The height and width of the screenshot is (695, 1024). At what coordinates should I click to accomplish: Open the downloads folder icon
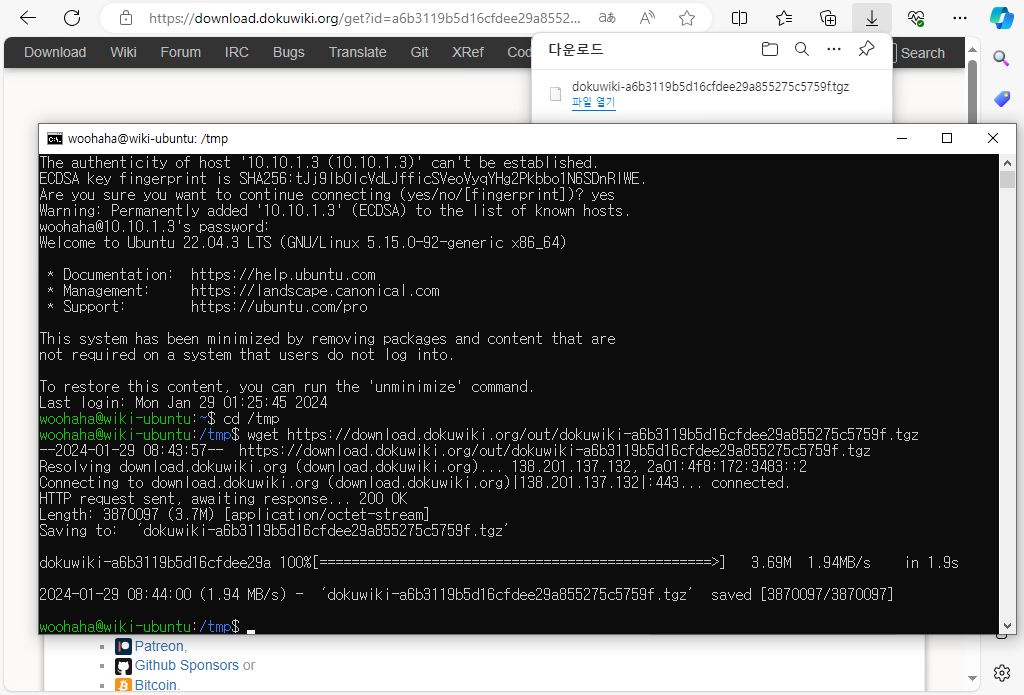coord(770,49)
